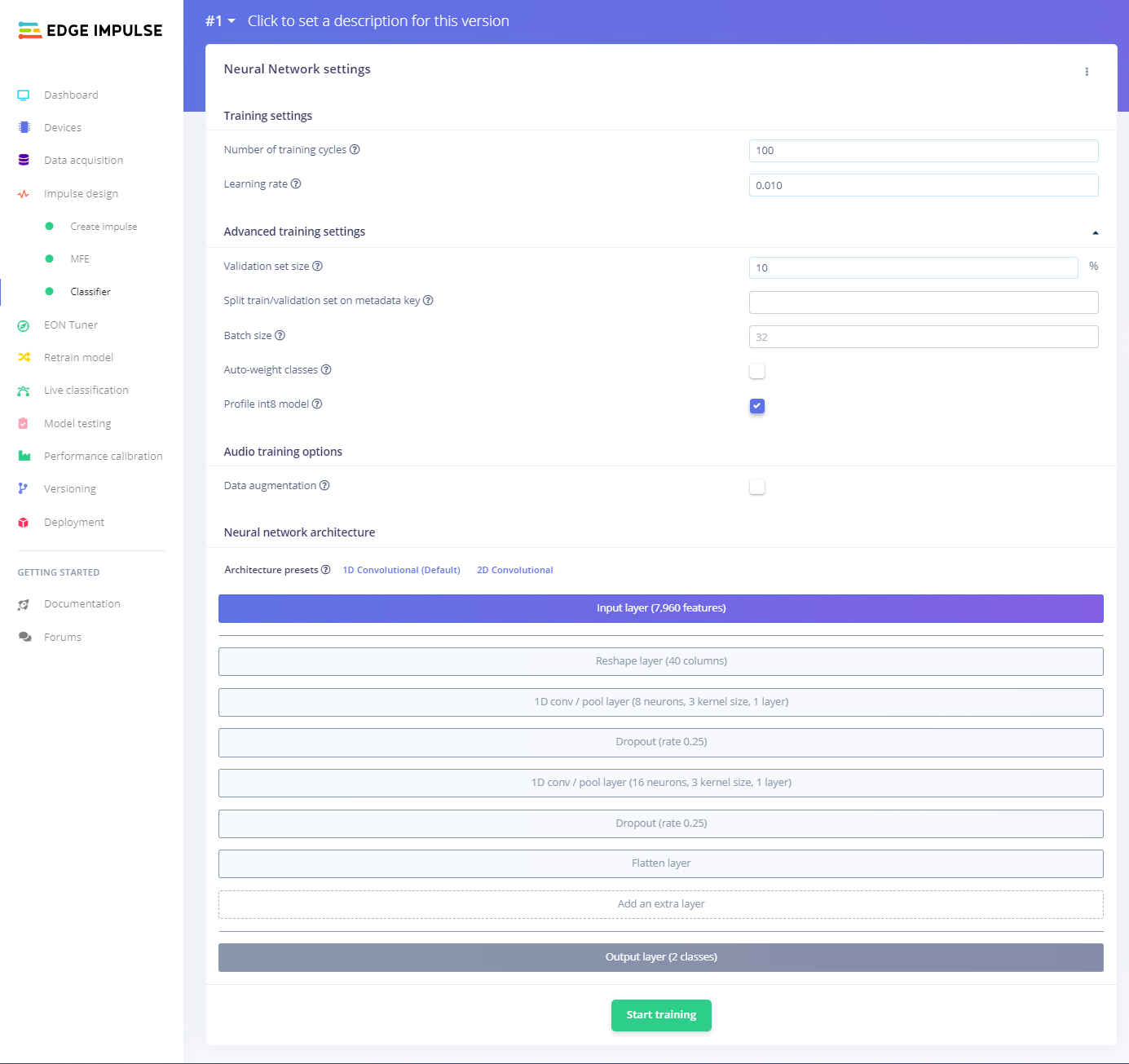Image resolution: width=1129 pixels, height=1064 pixels.
Task: Open Dashboard monitor icon in sidebar
Action: click(x=24, y=95)
